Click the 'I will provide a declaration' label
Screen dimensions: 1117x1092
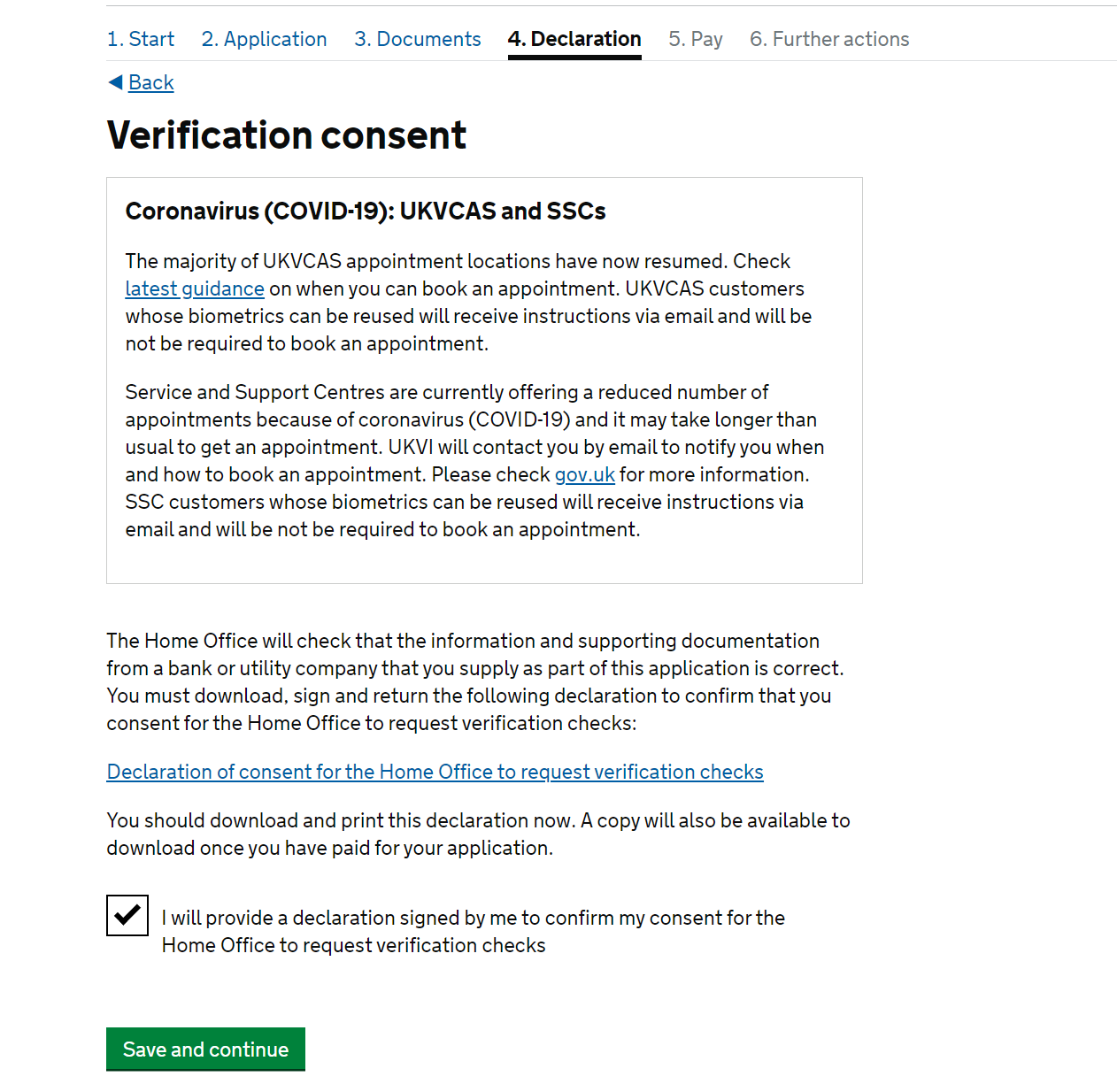(474, 931)
